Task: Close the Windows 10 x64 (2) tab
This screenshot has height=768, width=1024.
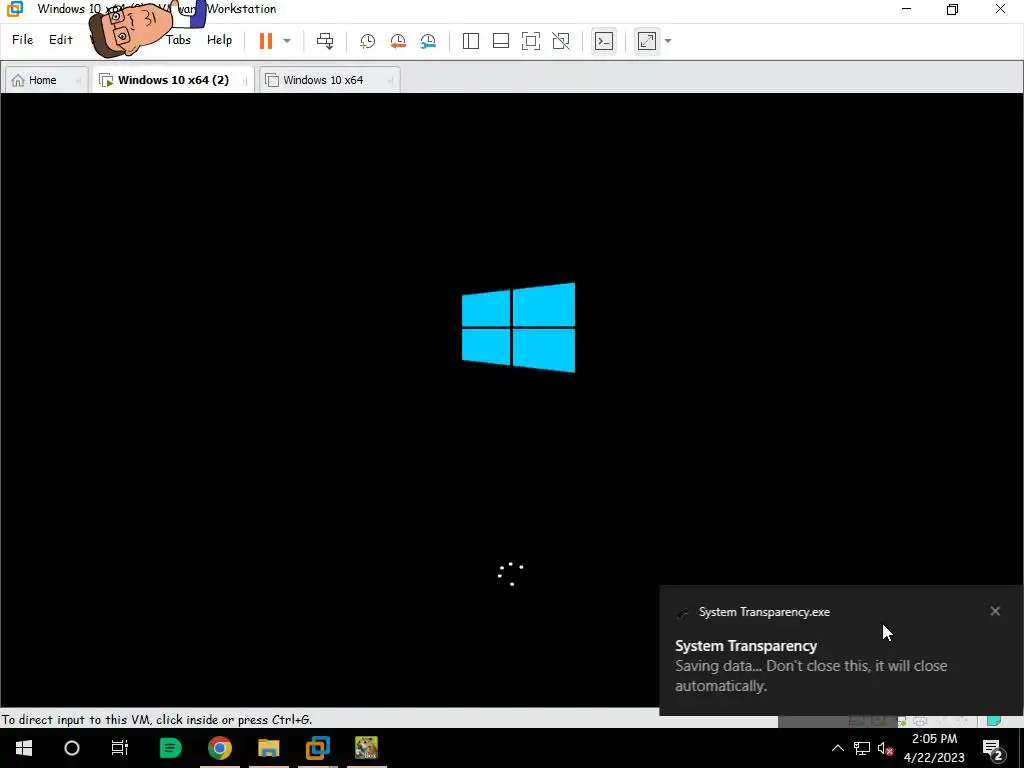Action: pos(244,80)
